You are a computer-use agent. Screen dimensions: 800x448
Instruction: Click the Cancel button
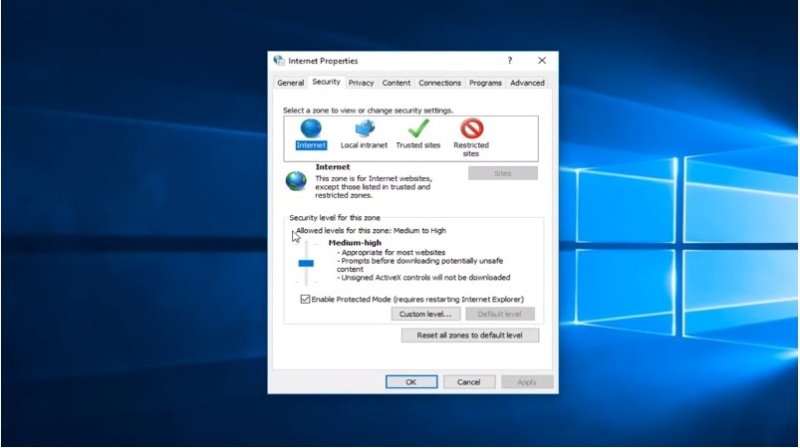[x=469, y=382]
